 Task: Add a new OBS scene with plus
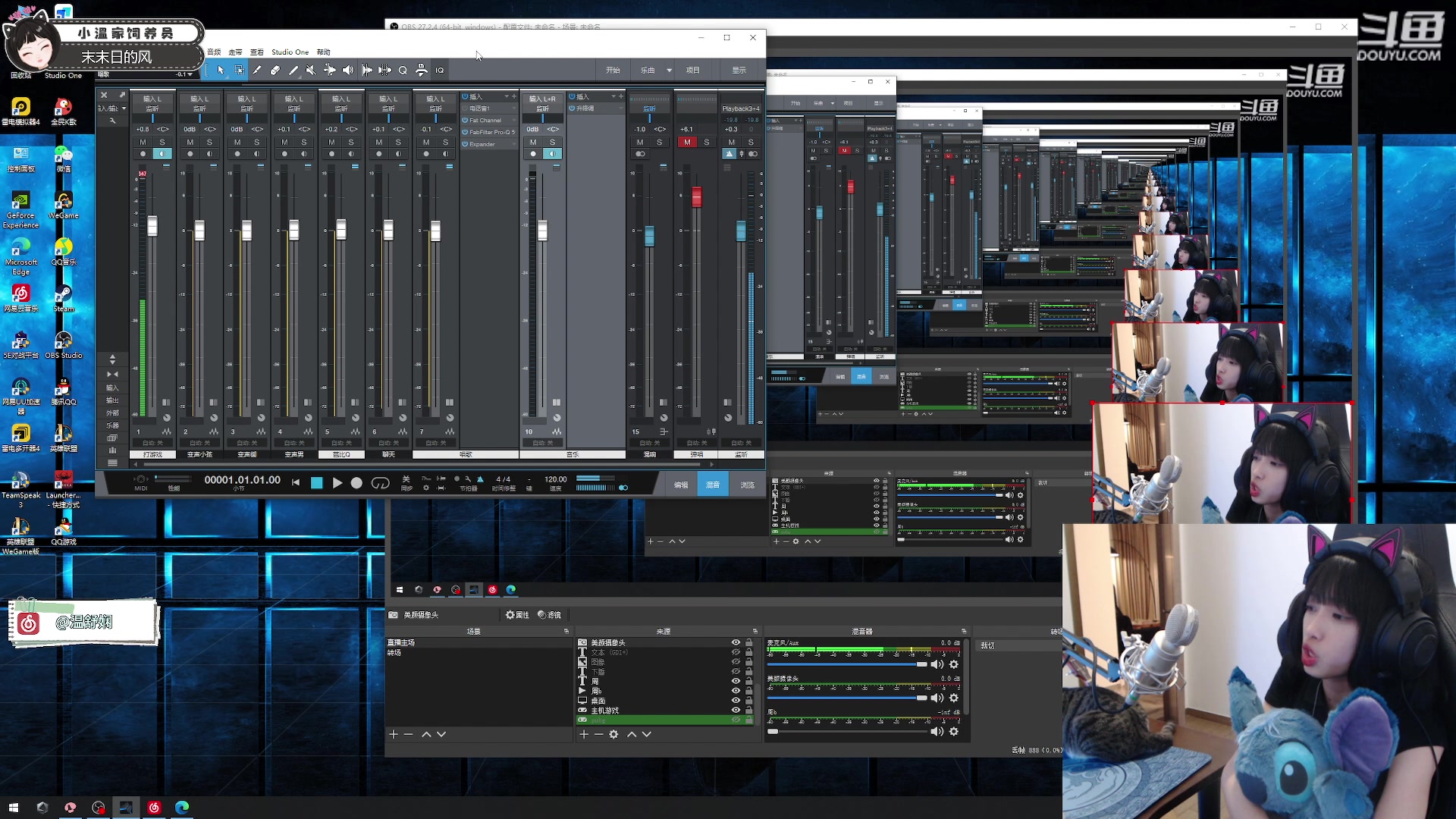pos(394,734)
